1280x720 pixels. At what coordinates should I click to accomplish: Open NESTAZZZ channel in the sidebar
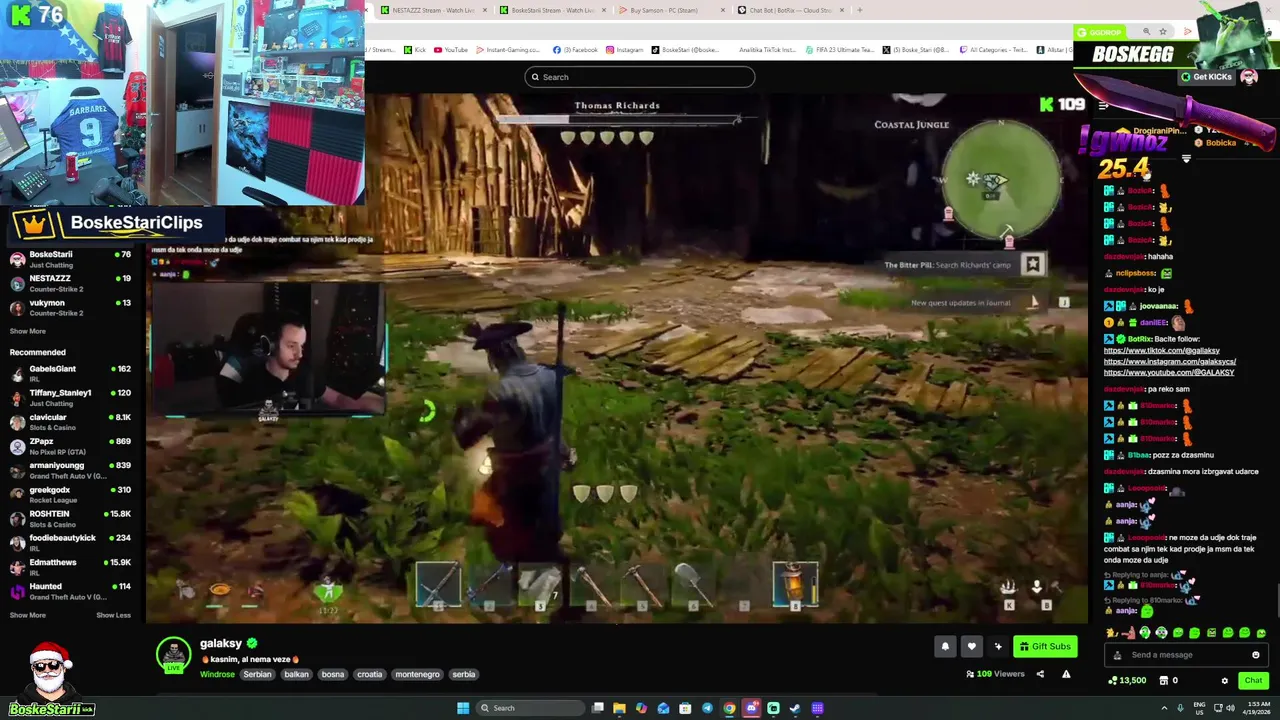(70, 283)
